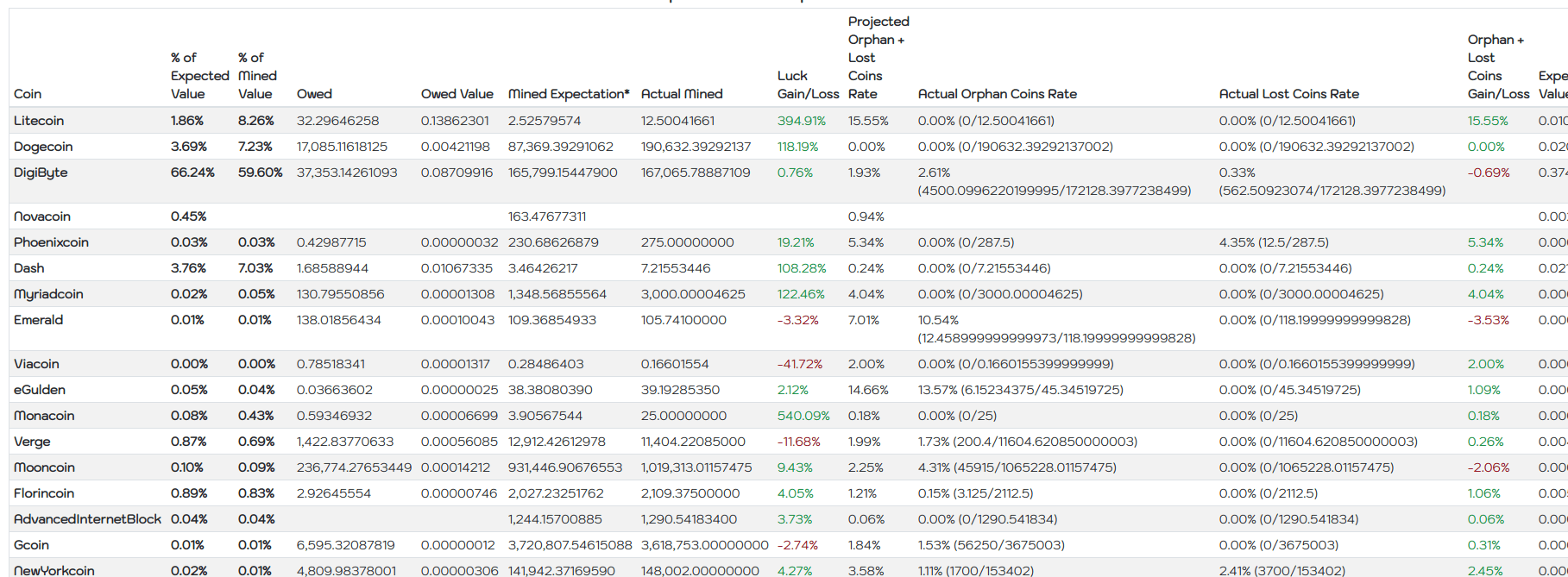Select the Gcoin row name
The image size is (1568, 577).
pyautogui.click(x=31, y=545)
